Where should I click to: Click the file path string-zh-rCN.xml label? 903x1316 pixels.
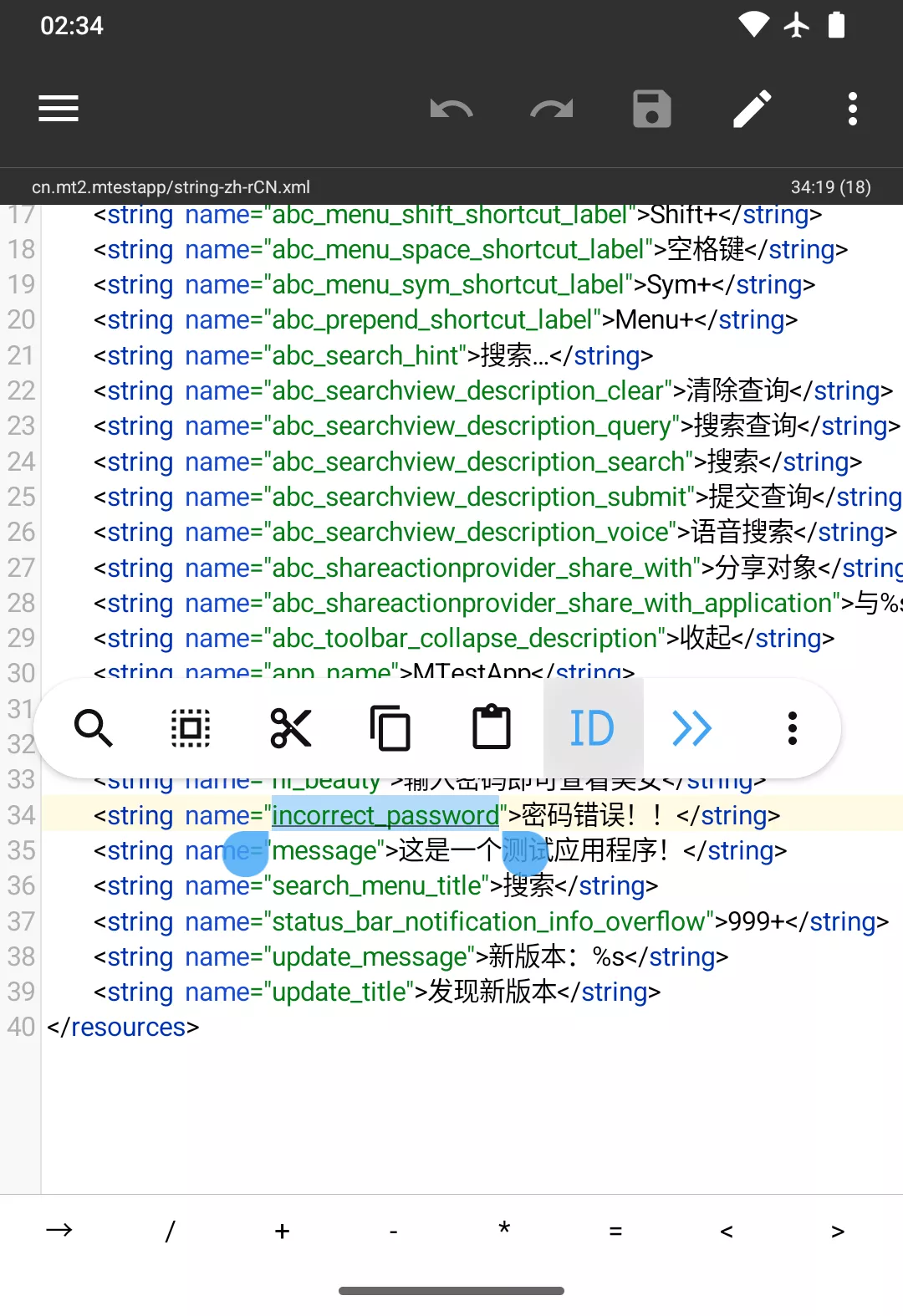tap(171, 187)
